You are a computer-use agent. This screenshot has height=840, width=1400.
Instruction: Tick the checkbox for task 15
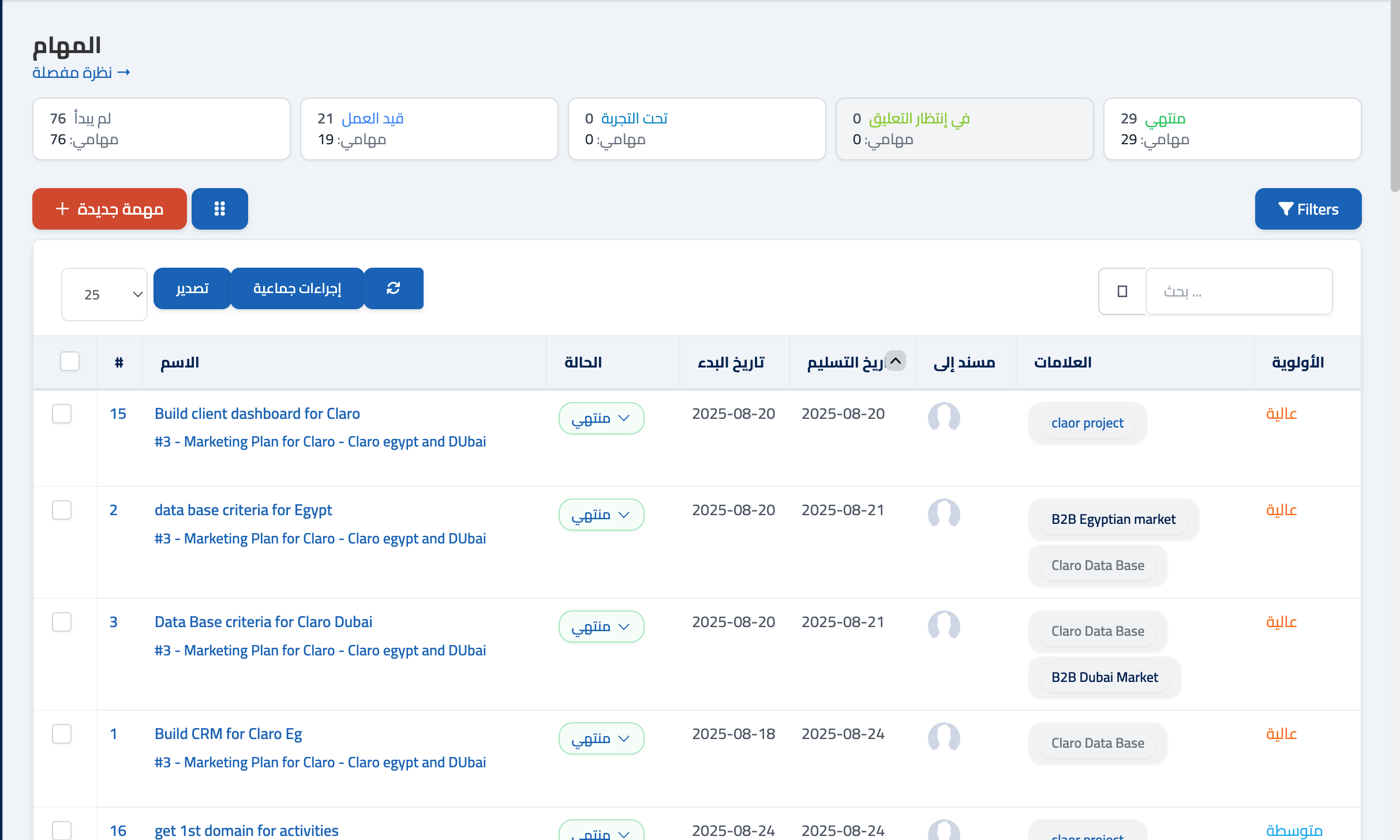tap(62, 414)
